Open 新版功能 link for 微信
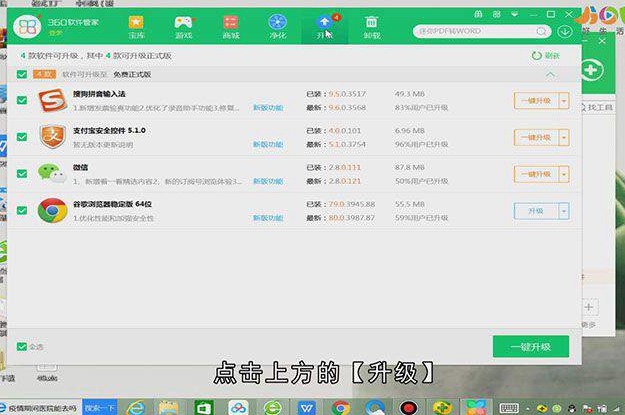This screenshot has height=415, width=625. pos(268,181)
